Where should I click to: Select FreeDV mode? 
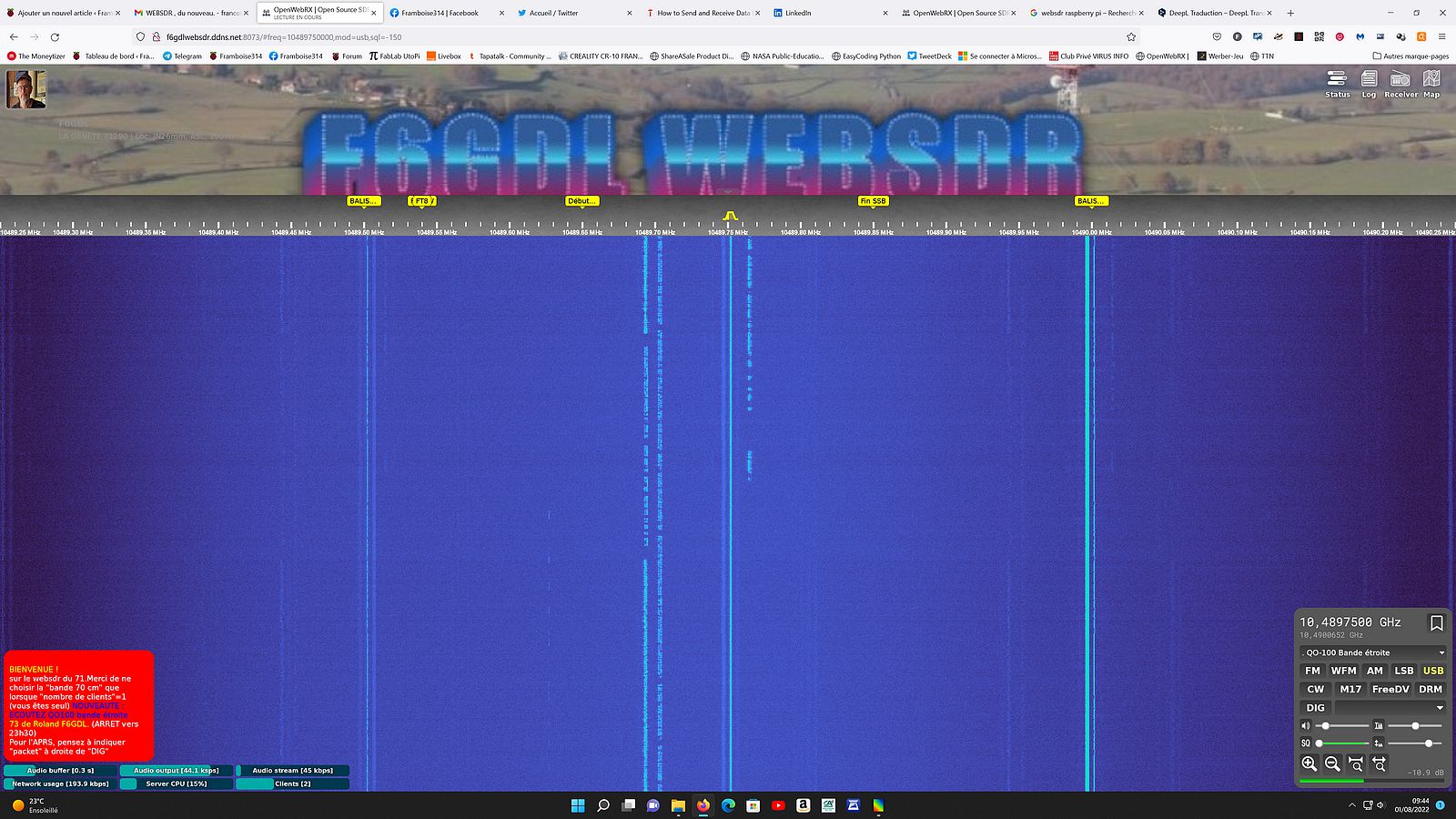[1390, 689]
